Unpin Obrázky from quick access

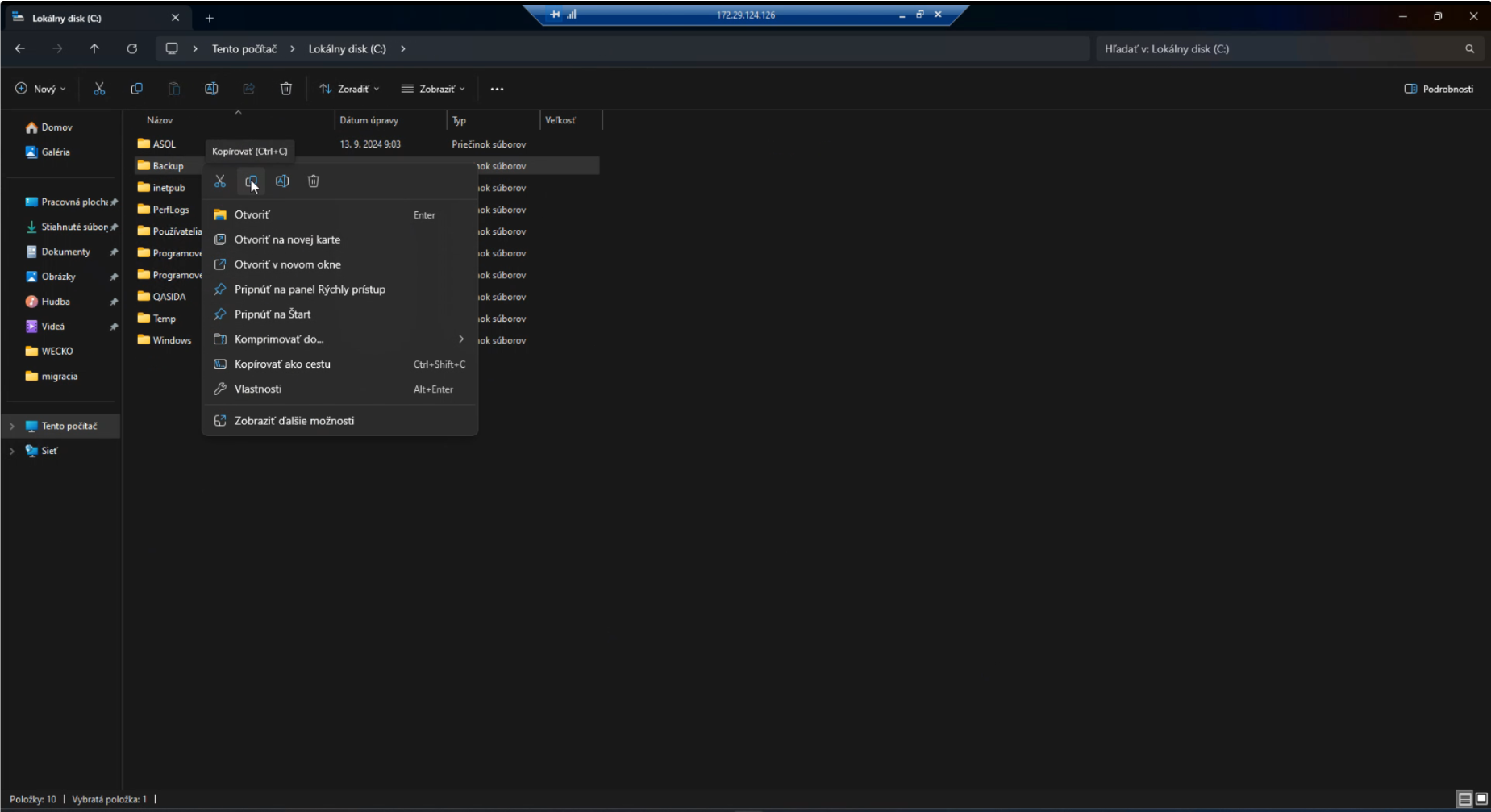point(114,277)
